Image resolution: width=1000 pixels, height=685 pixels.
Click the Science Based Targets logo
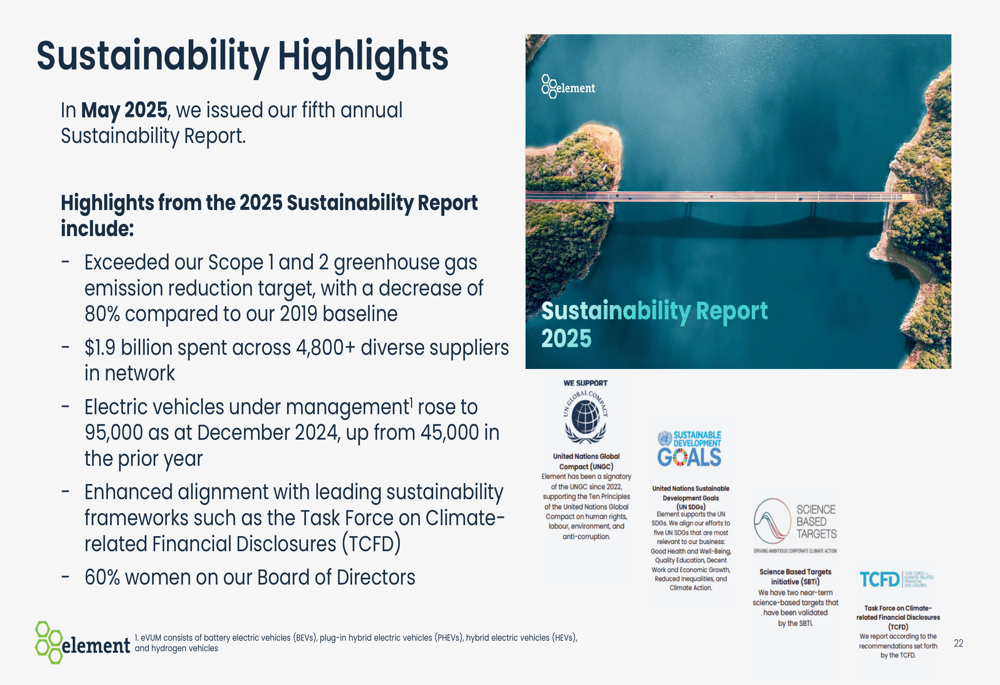[x=795, y=525]
